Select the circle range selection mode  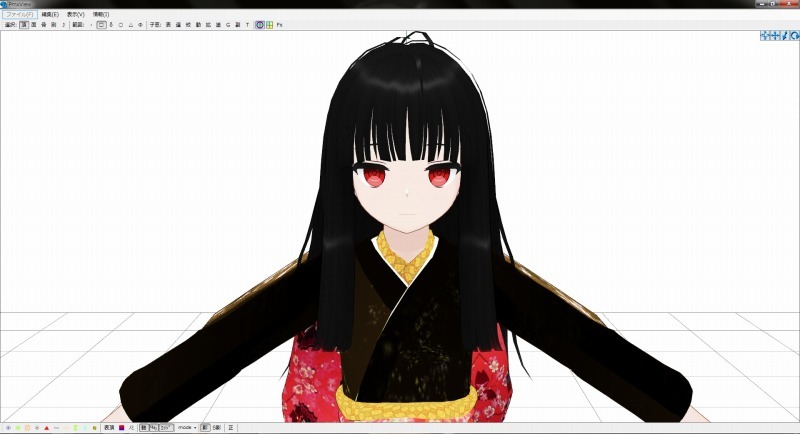[121, 24]
